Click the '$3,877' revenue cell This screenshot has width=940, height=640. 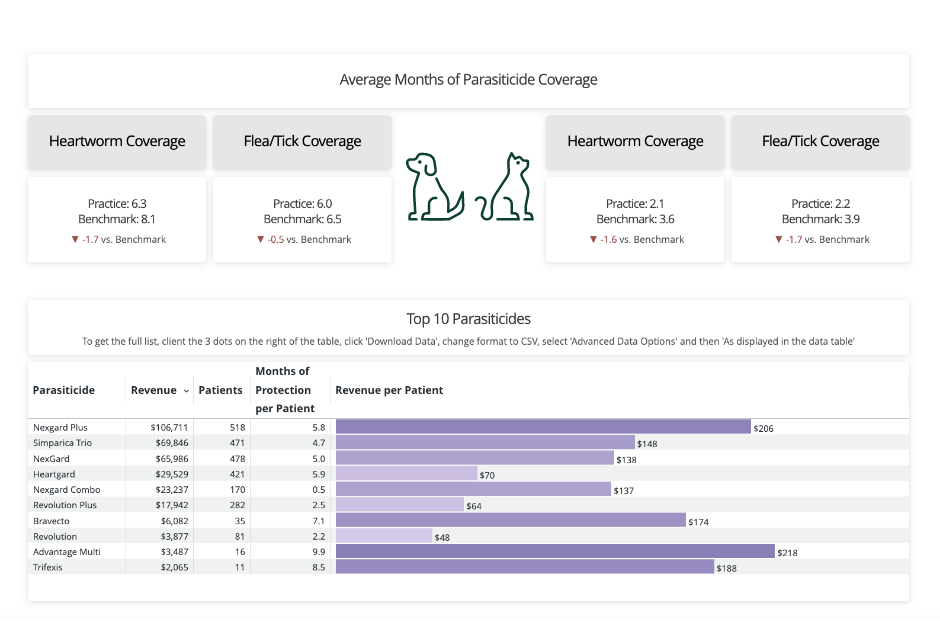174,536
